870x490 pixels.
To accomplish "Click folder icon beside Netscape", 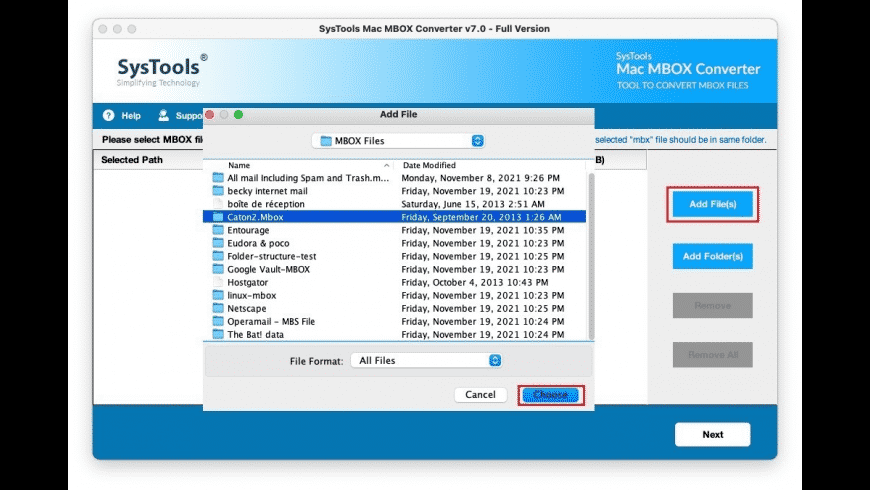I will [x=218, y=308].
